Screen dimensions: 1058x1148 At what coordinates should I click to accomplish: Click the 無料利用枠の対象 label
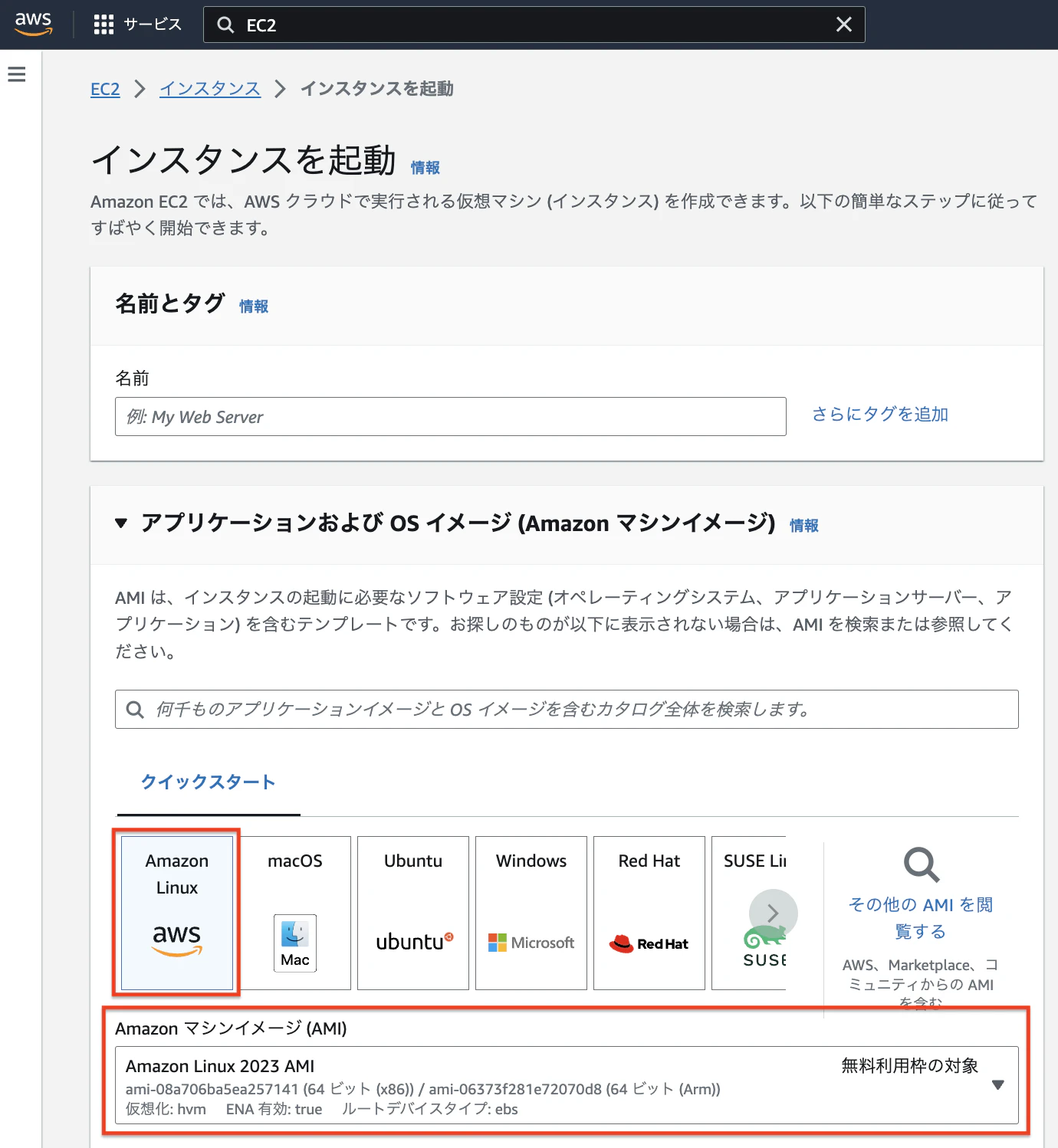pyautogui.click(x=910, y=1066)
